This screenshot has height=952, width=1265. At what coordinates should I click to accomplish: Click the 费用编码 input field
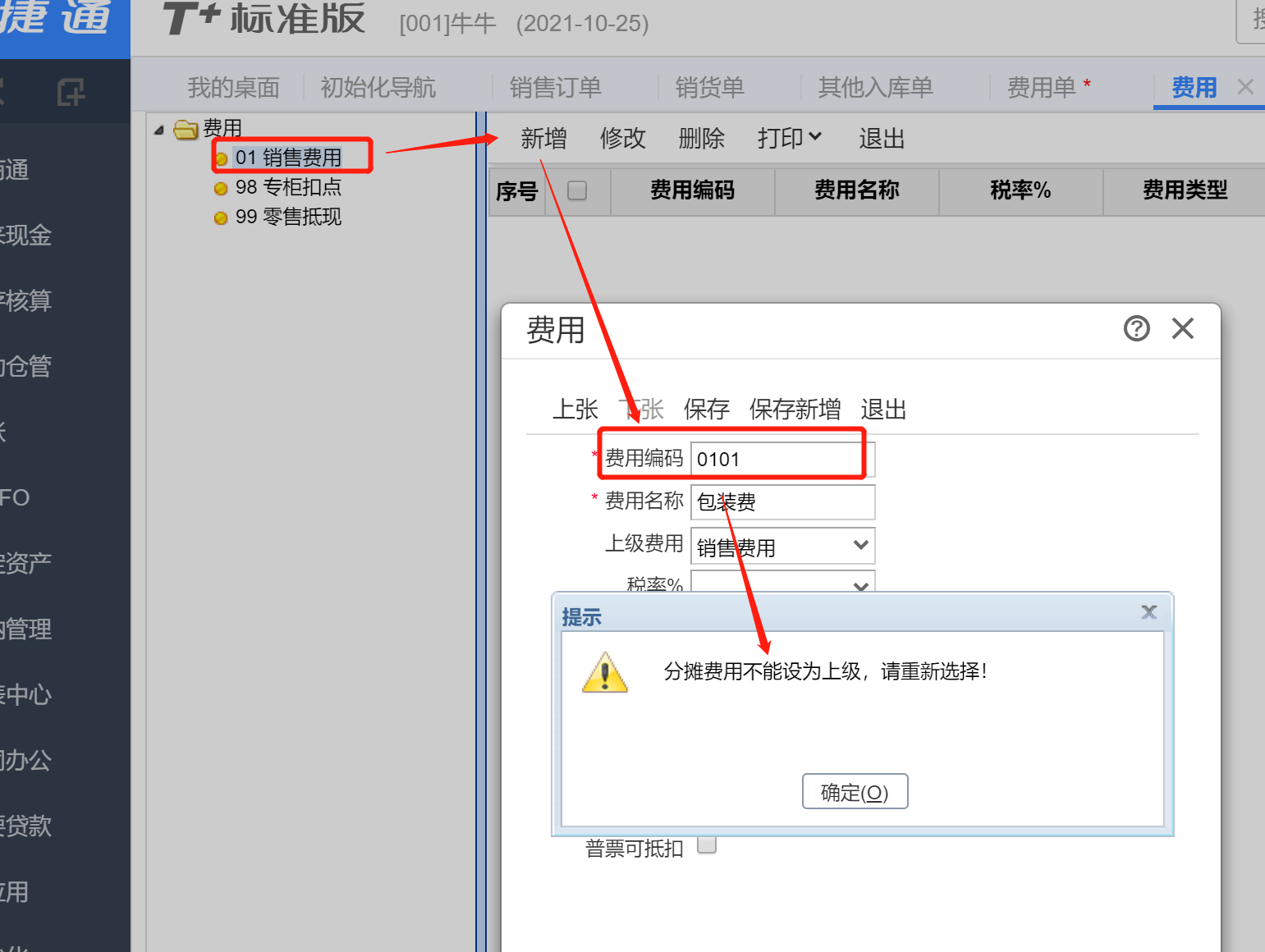pos(782,459)
